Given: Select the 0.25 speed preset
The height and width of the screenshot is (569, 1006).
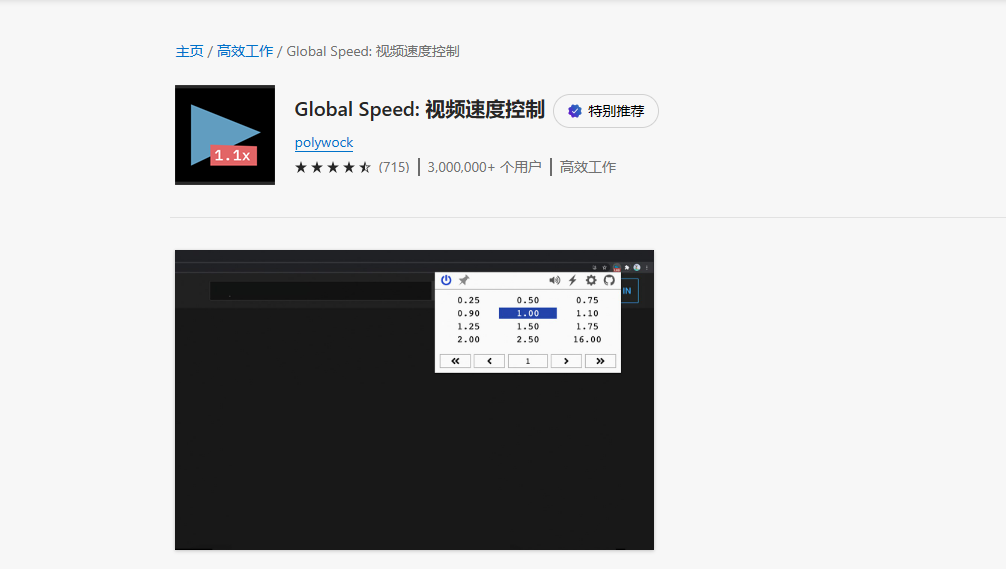Looking at the screenshot, I should click(x=468, y=300).
